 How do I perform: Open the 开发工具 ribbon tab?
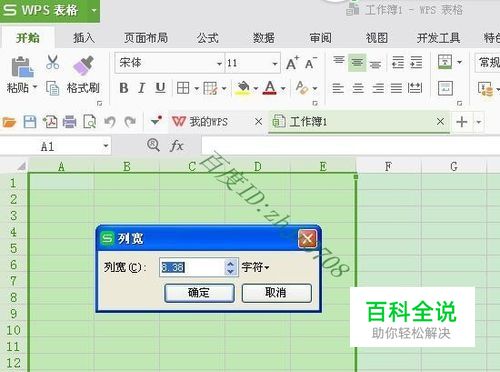coord(438,38)
